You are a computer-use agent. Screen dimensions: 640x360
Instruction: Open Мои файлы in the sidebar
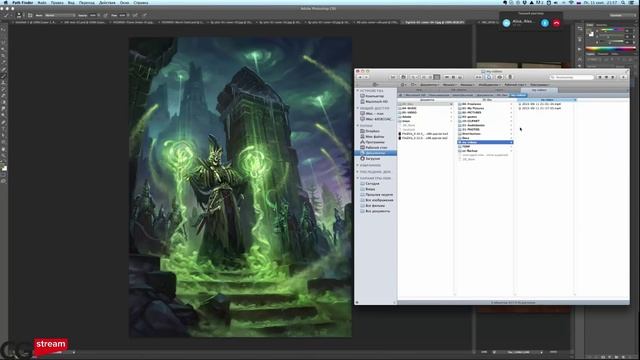point(374,137)
